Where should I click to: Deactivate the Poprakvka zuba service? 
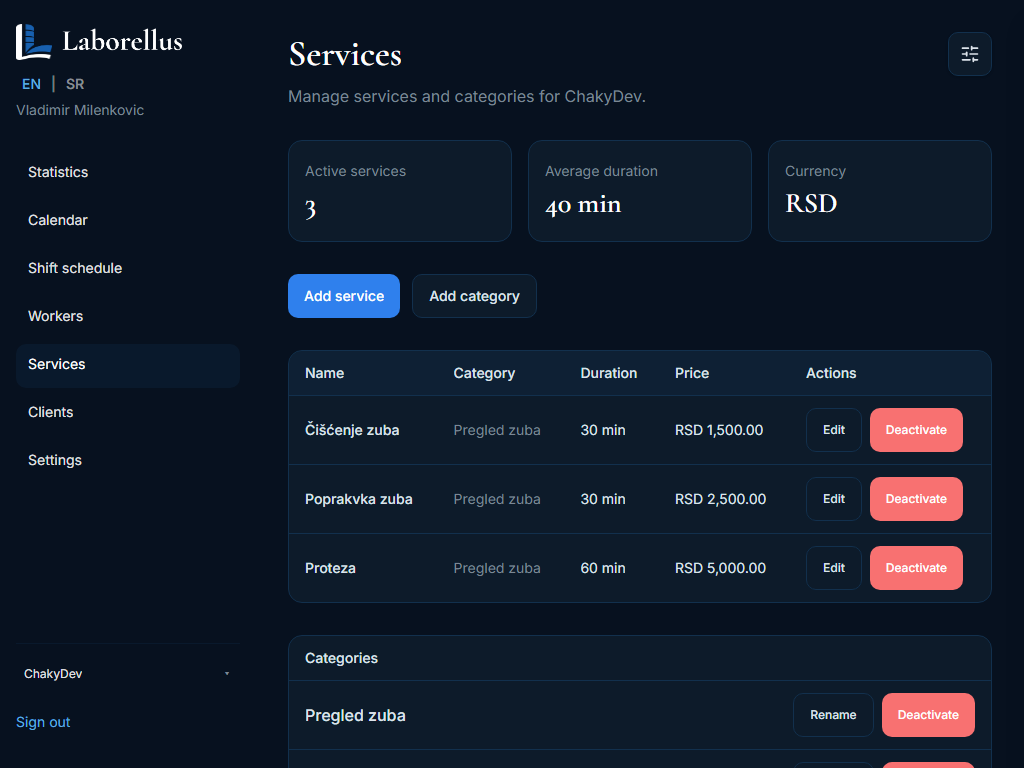[916, 500]
